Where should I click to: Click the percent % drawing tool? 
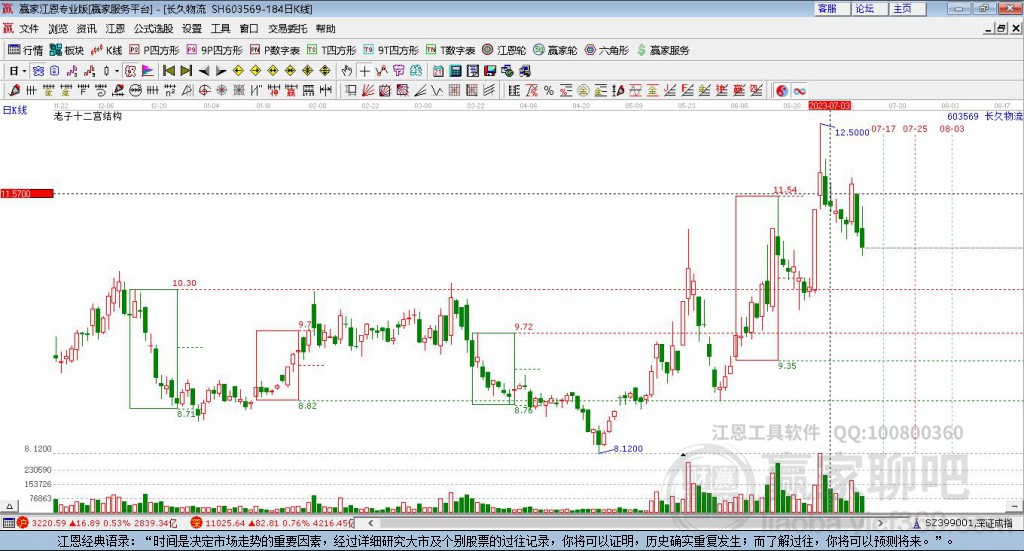[549, 91]
